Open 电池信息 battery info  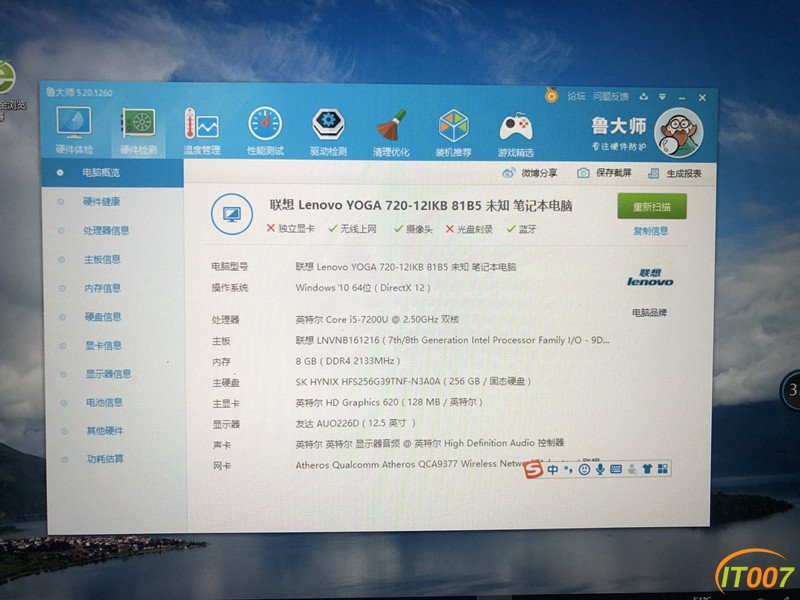coord(105,403)
